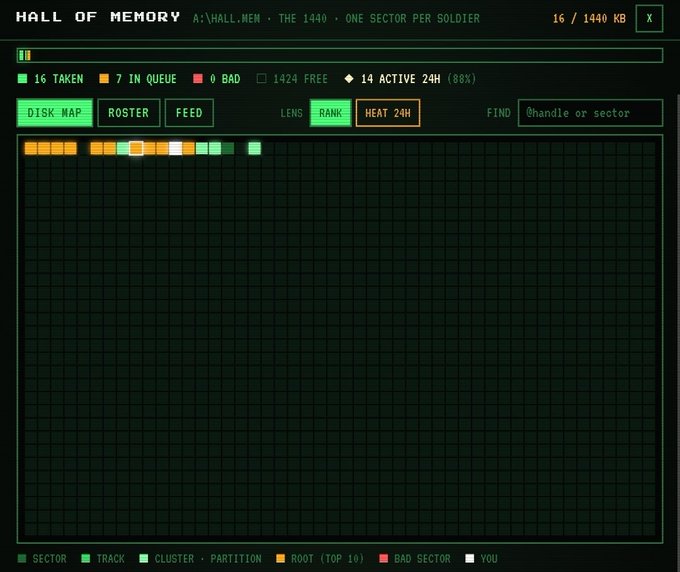This screenshot has width=680, height=572.
Task: Click the green TAKEN swatch in stats
Action: (x=23, y=78)
